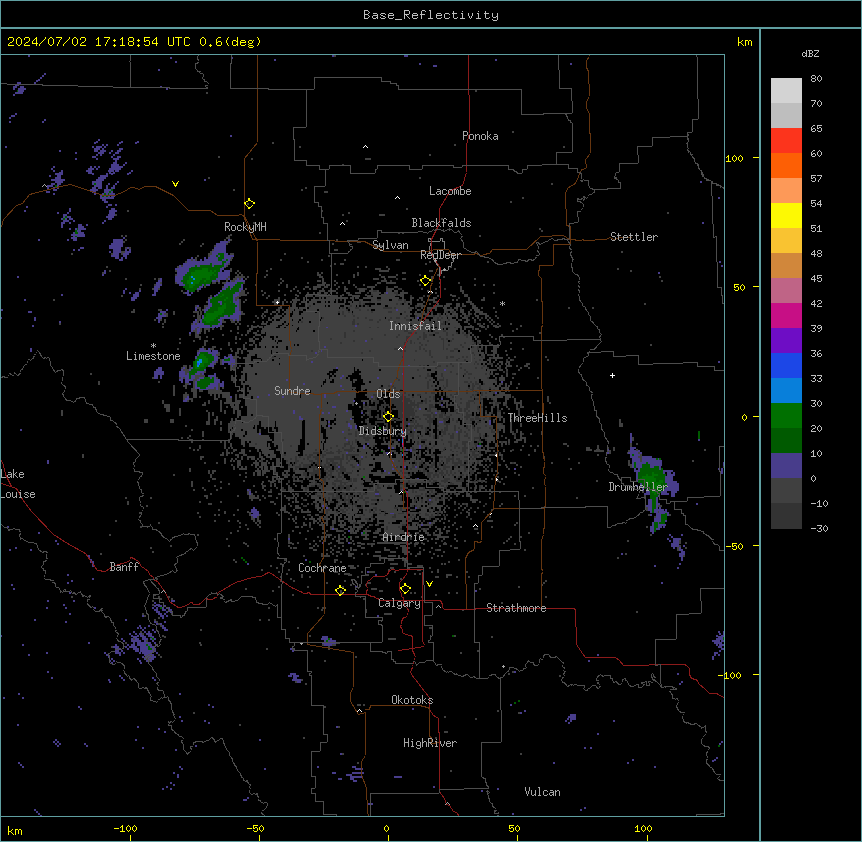Select the magenta 42 dBZ legend swatch
The height and width of the screenshot is (842, 862).
(x=786, y=315)
